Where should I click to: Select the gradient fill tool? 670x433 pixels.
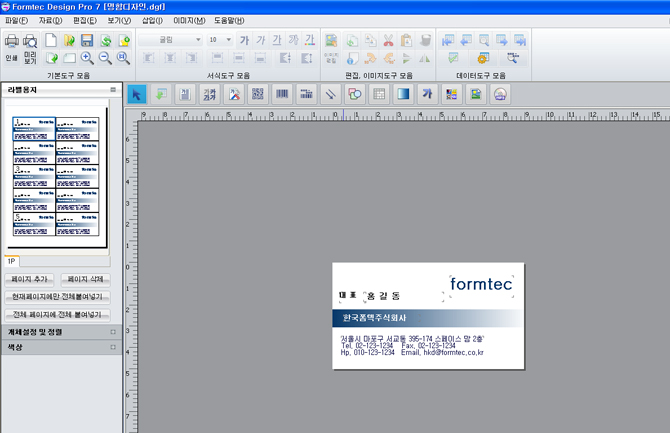pos(403,94)
